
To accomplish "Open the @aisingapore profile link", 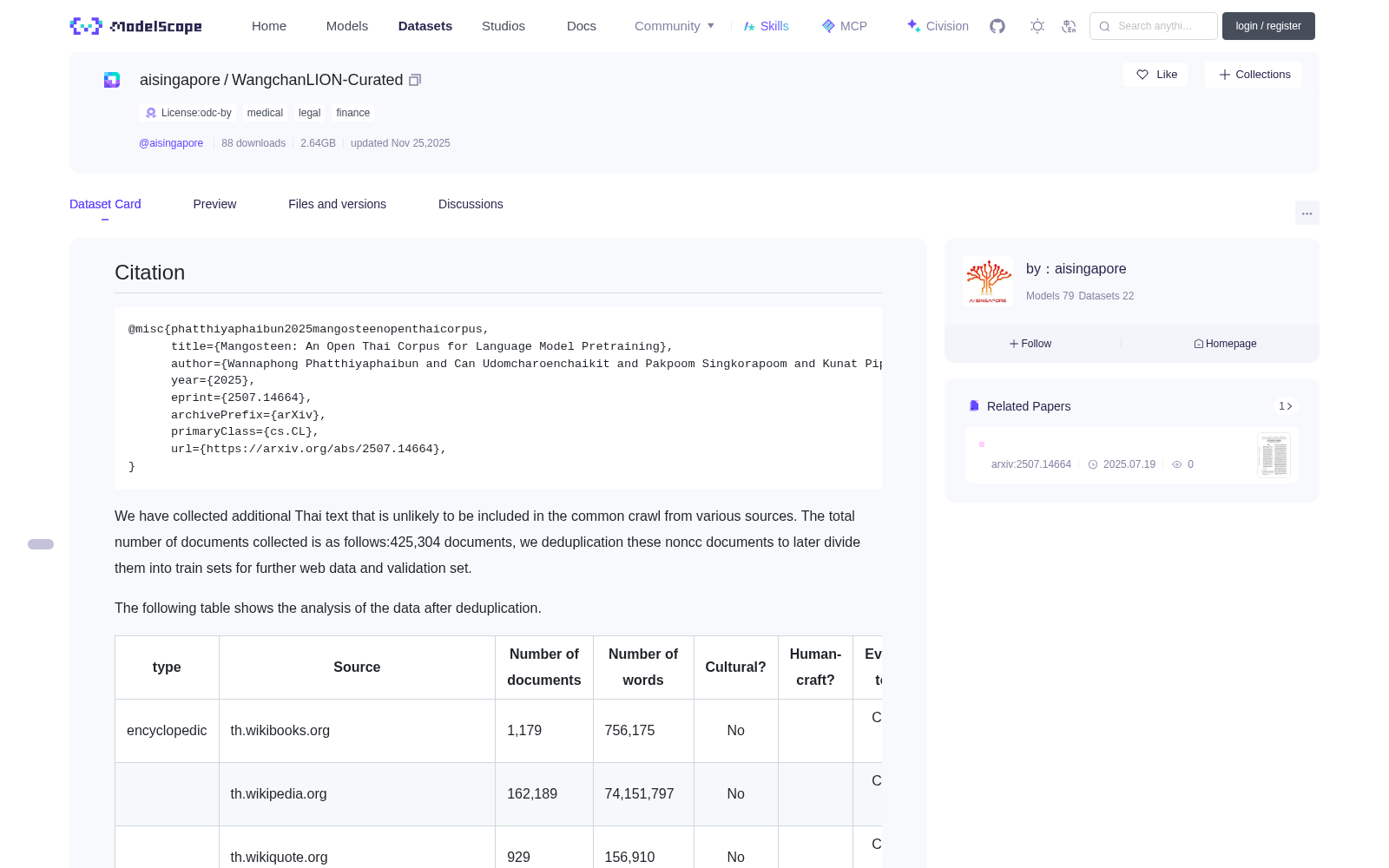I will pos(171,143).
